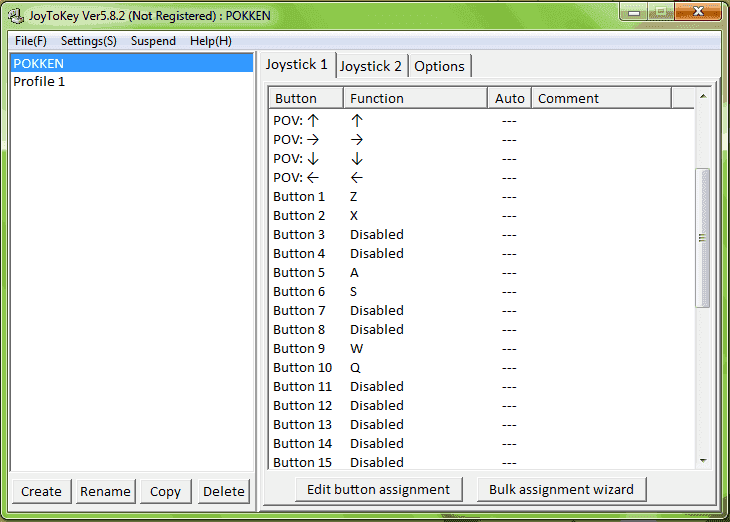Switch to the Joystick 1 tab
Screen dimensions: 730x522
pos(297,64)
